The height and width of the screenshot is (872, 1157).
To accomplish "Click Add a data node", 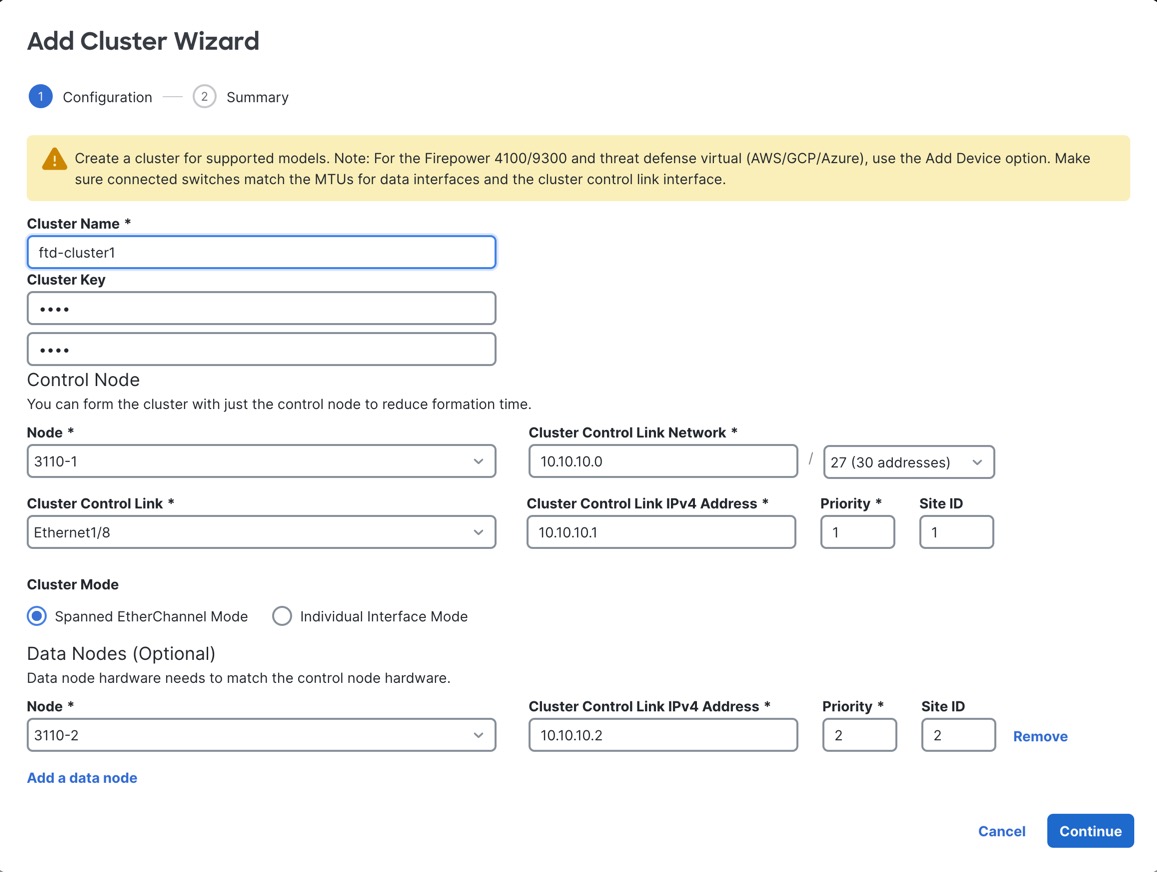I will tap(81, 777).
